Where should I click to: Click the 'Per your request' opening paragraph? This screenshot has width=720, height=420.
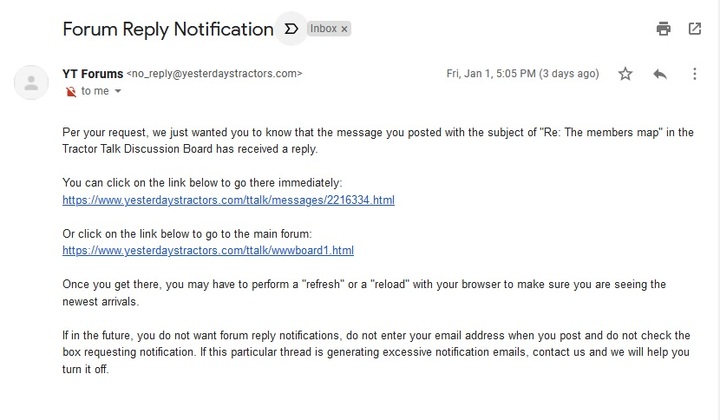click(x=378, y=140)
